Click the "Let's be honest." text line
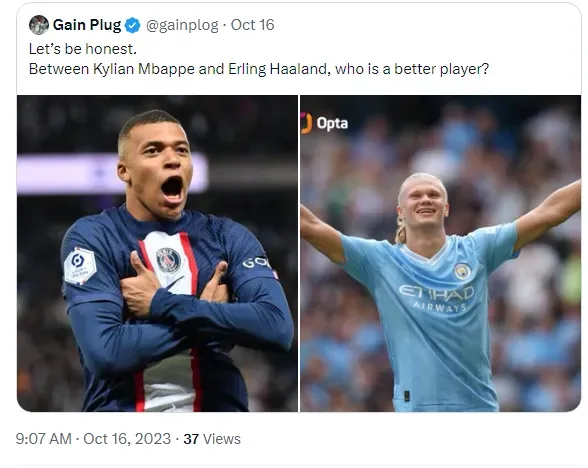This screenshot has width=588, height=468. (x=83, y=49)
